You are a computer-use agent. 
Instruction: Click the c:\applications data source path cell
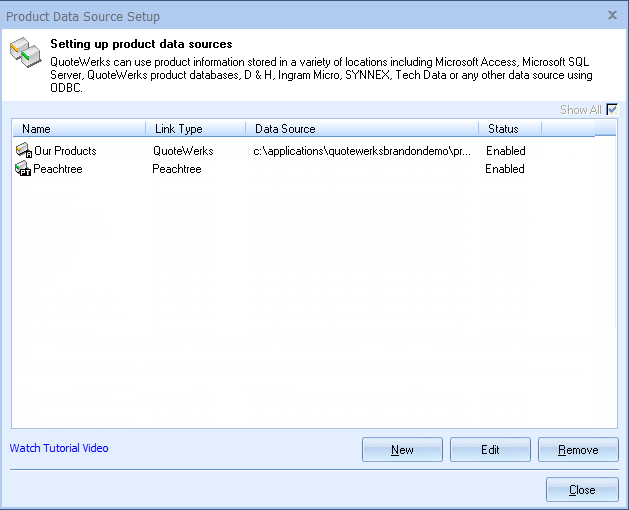click(362, 151)
